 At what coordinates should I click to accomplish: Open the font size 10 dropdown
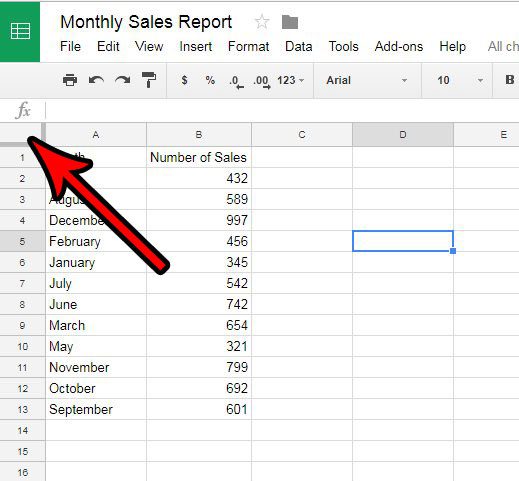(460, 80)
